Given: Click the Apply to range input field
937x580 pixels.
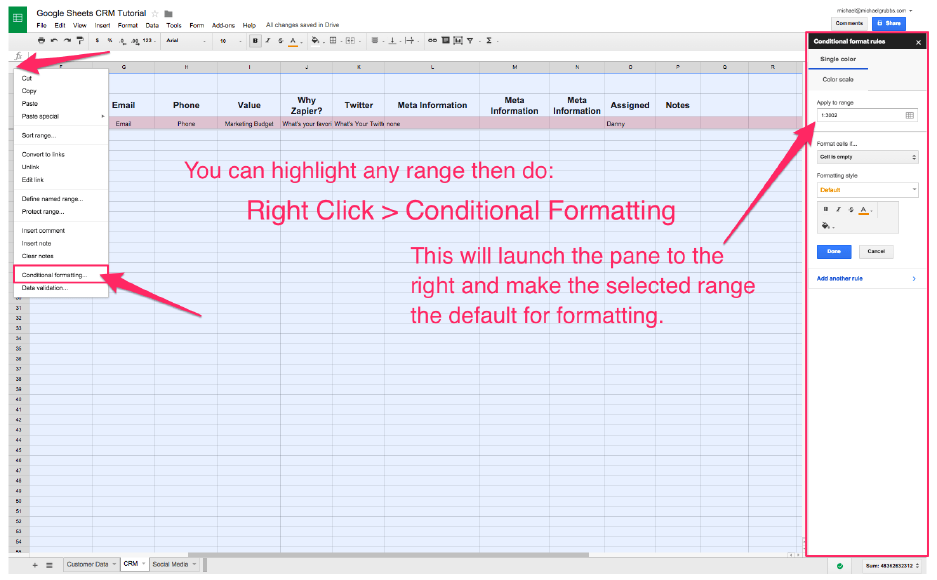Looking at the screenshot, I should pyautogui.click(x=859, y=115).
